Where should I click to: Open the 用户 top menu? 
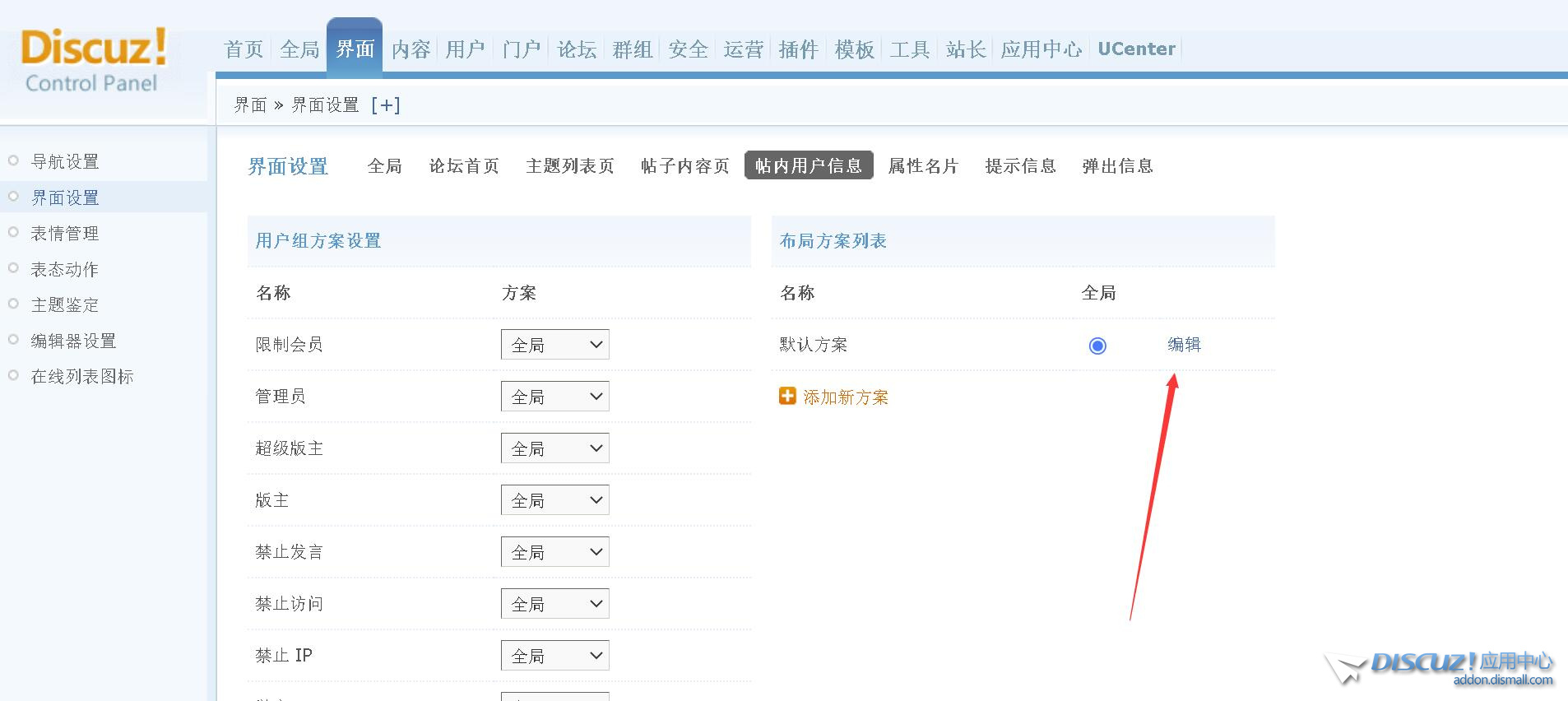tap(466, 49)
